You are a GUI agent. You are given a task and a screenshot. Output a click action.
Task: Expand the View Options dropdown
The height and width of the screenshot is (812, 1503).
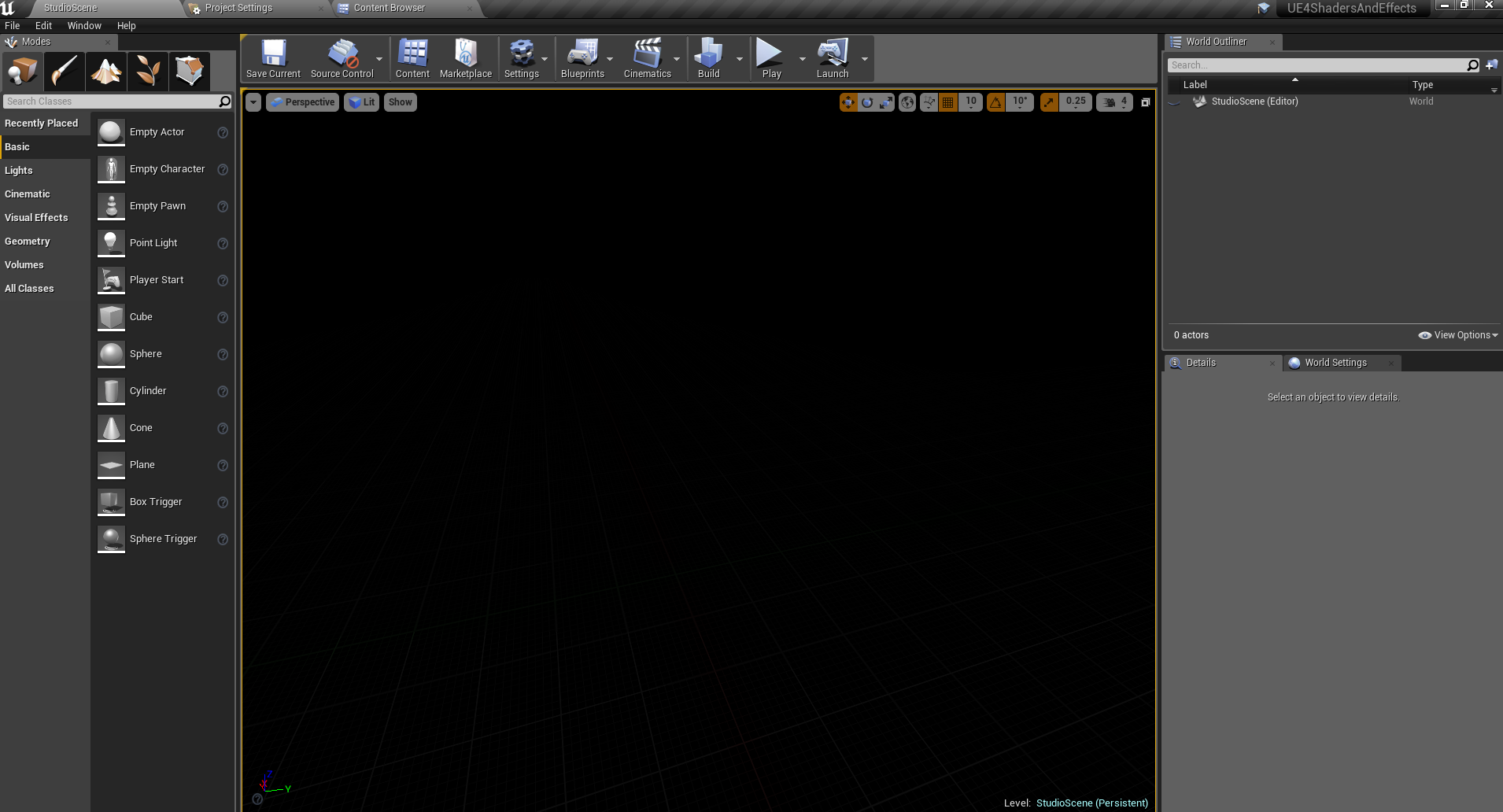tap(1458, 335)
